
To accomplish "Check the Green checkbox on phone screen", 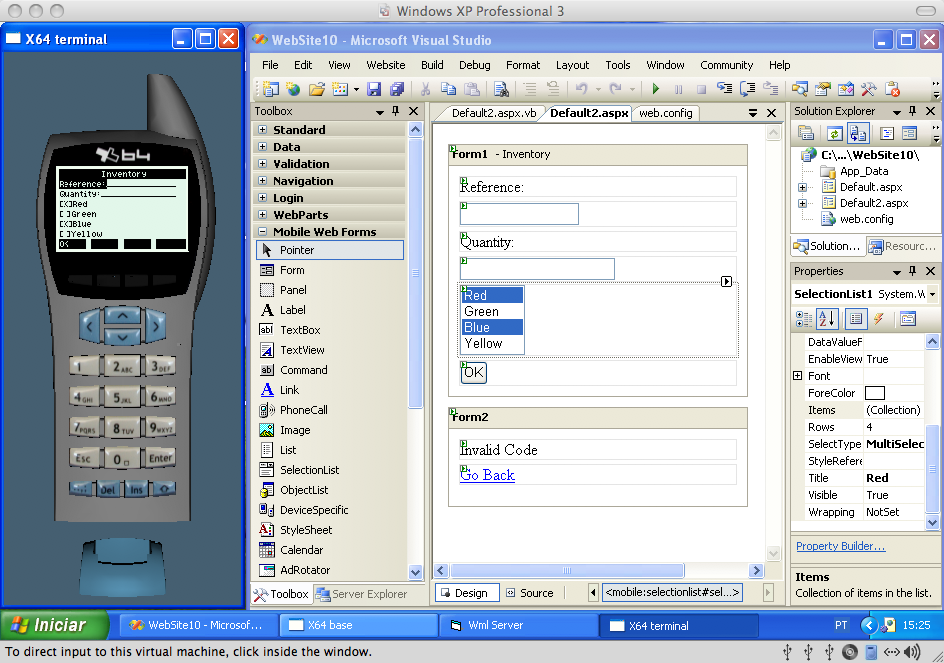I will pos(64,214).
